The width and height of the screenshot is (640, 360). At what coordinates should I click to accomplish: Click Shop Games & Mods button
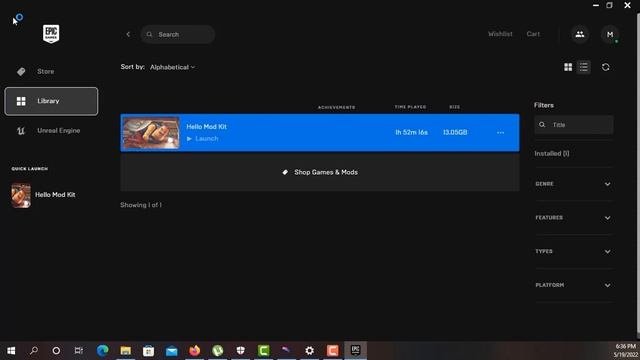pos(320,172)
